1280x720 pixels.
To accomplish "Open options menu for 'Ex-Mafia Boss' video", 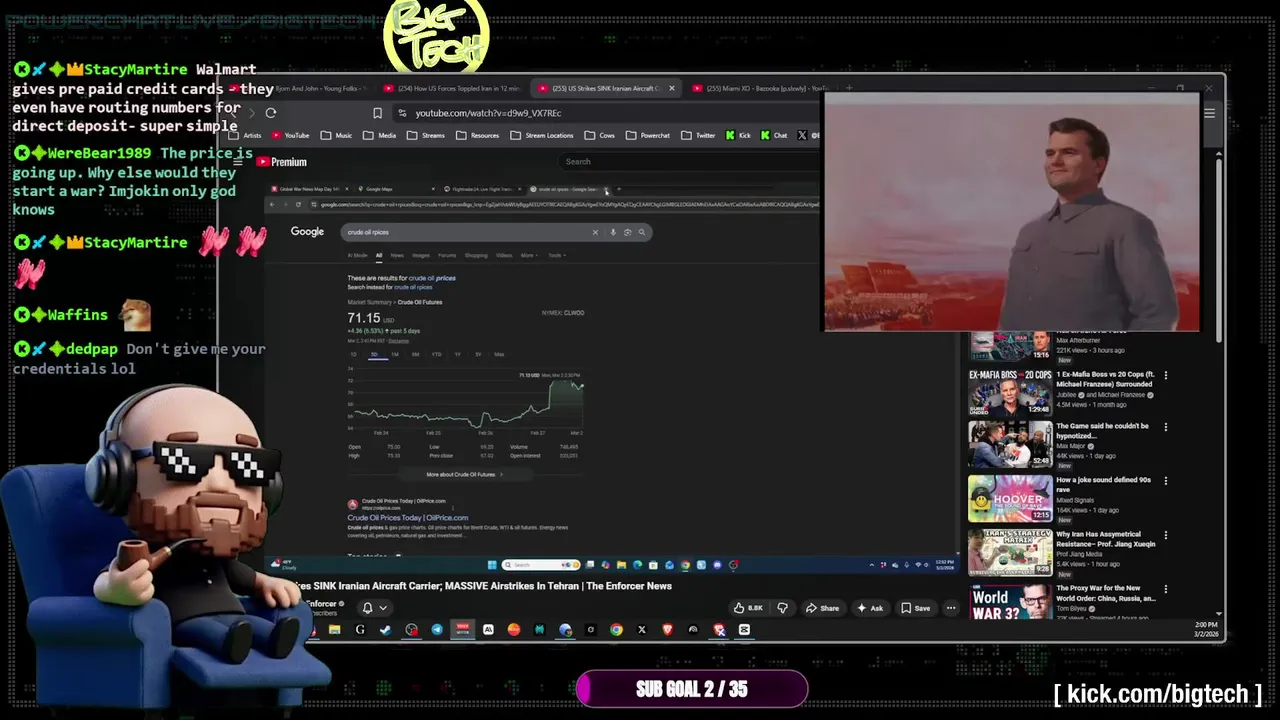I will 1165,376.
